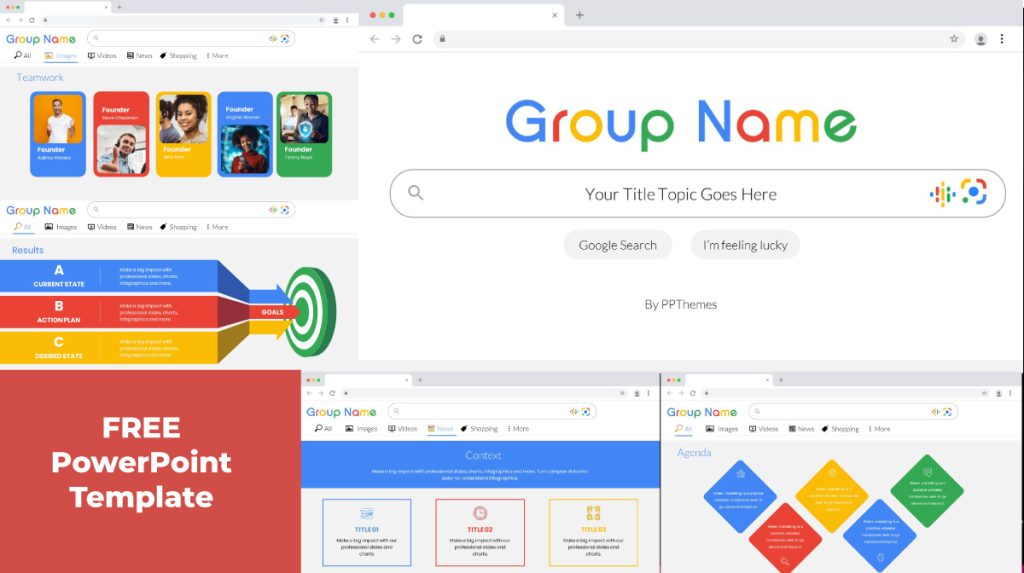
Task: Click search field in Agenda slide
Action: [853, 412]
